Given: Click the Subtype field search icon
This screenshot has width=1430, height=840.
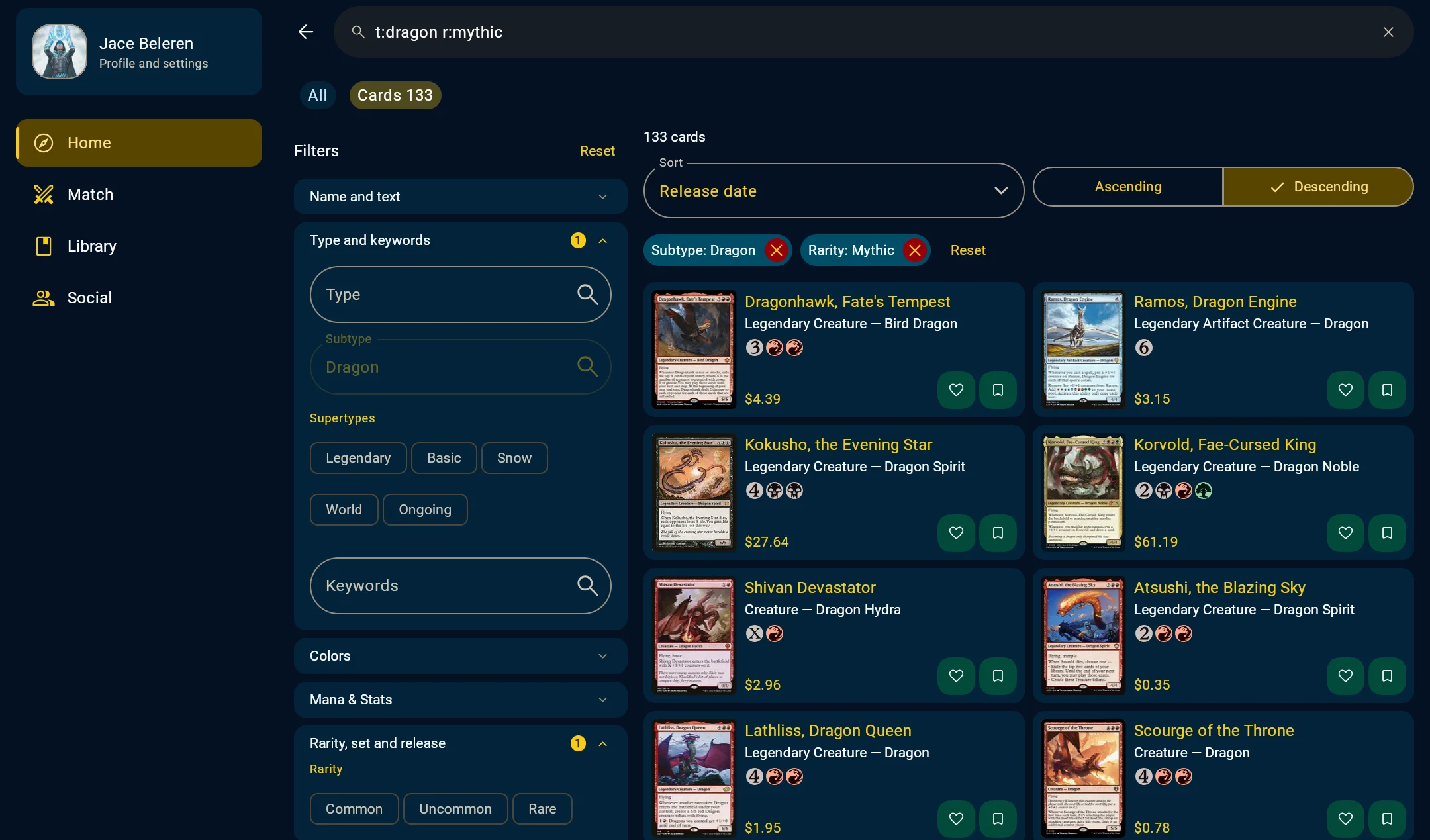Looking at the screenshot, I should point(587,367).
